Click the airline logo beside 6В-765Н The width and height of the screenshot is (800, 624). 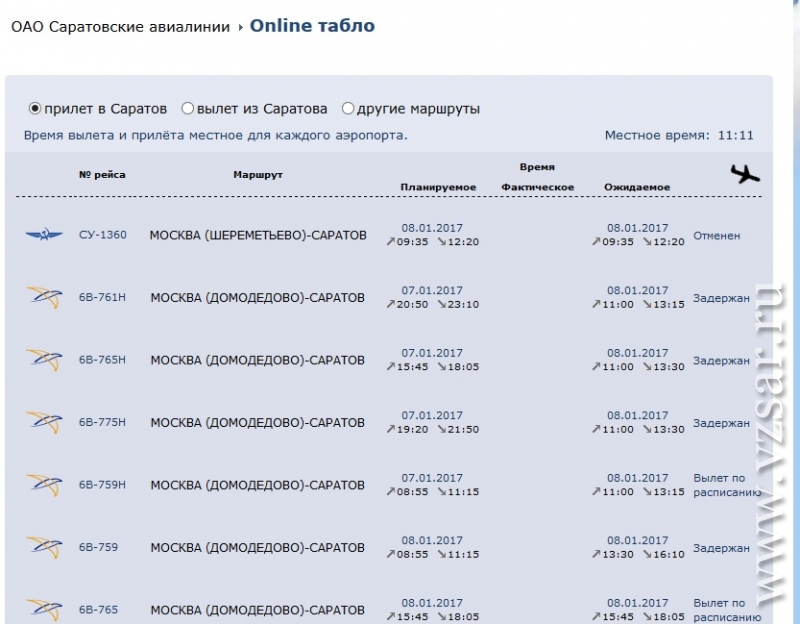tap(44, 360)
